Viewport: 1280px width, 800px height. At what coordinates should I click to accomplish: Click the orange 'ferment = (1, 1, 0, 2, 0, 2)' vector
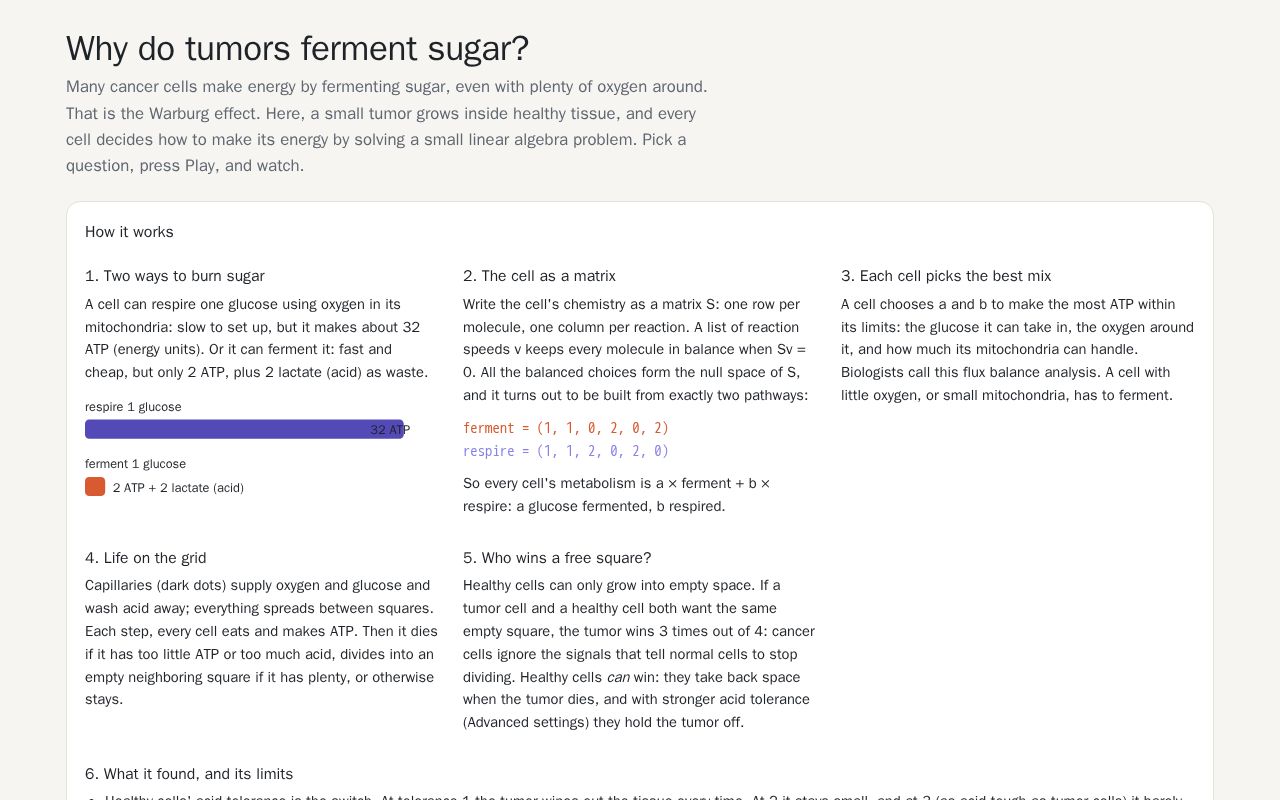click(x=566, y=428)
